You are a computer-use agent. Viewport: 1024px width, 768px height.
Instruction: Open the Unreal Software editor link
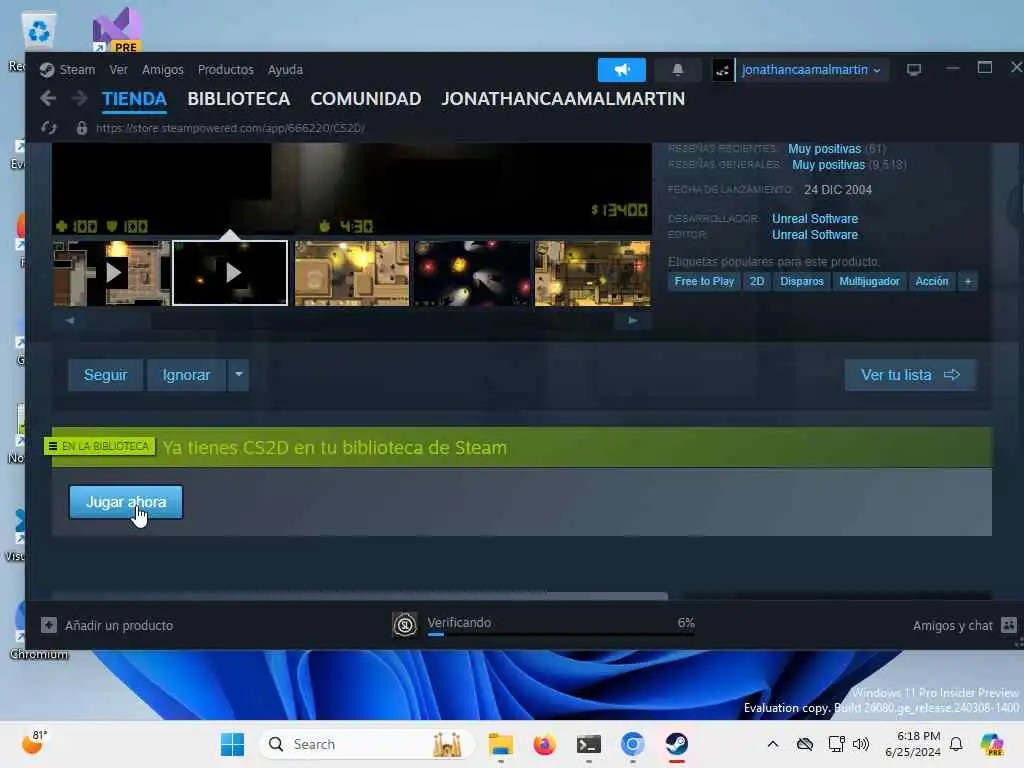coord(814,235)
